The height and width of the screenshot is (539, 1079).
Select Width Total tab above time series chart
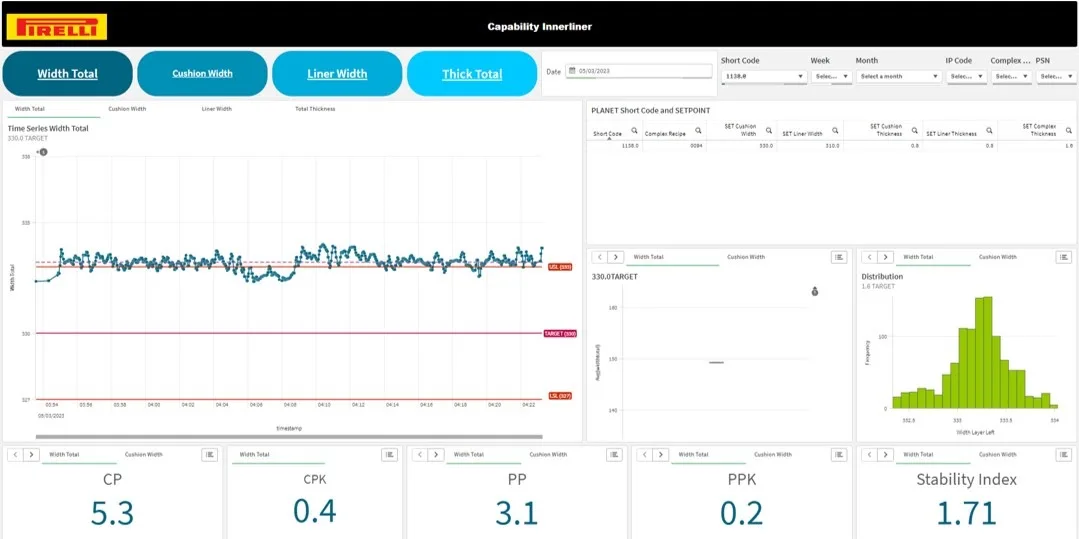pyautogui.click(x=30, y=109)
